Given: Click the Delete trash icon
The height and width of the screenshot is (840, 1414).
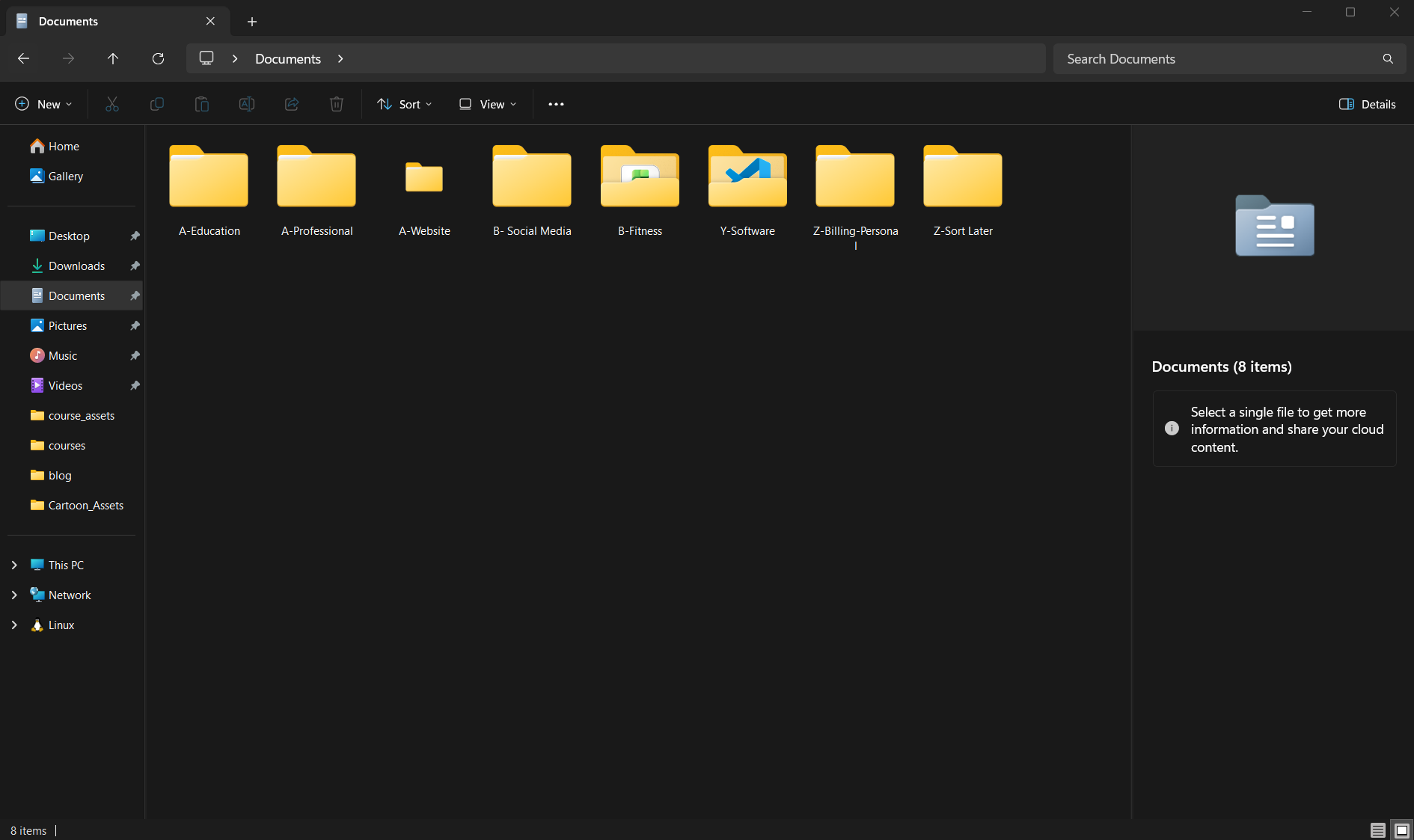Looking at the screenshot, I should [x=337, y=104].
